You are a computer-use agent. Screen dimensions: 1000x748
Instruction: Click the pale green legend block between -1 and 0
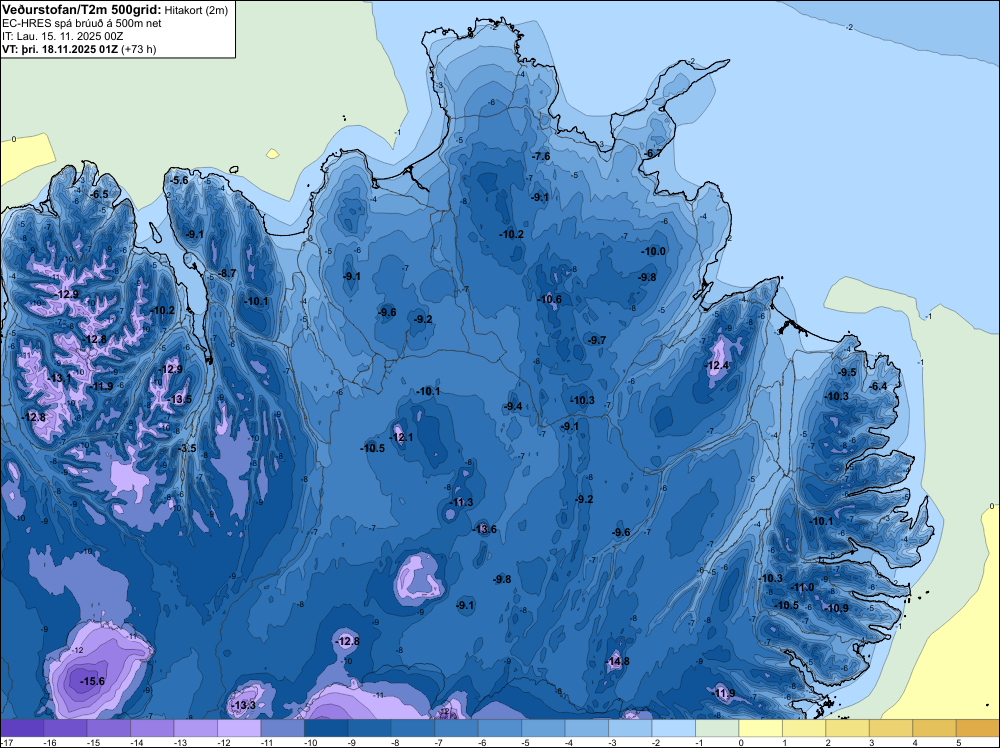click(x=717, y=728)
